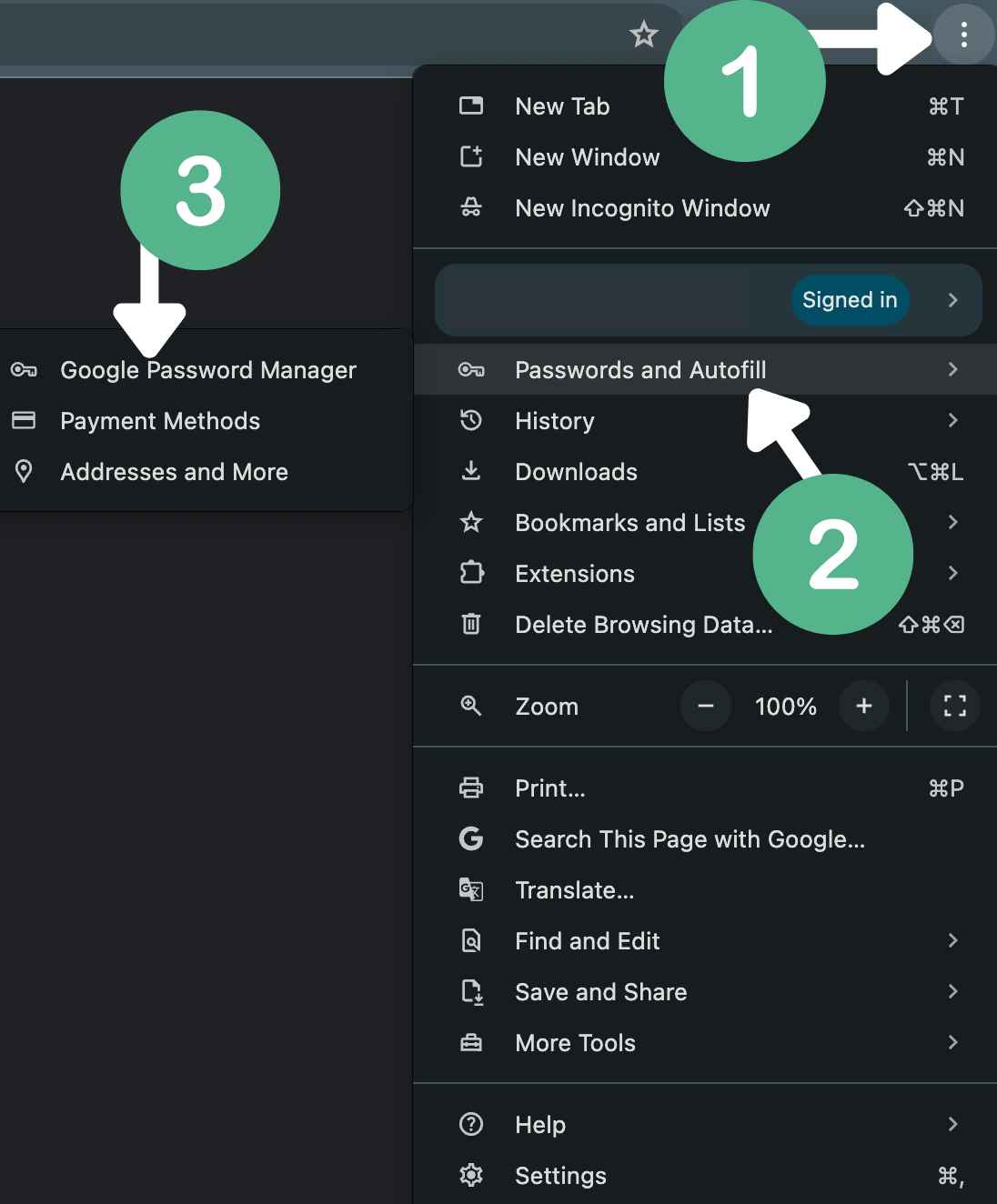Image resolution: width=997 pixels, height=1204 pixels.
Task: Select New Tab menu entry
Action: (x=705, y=106)
